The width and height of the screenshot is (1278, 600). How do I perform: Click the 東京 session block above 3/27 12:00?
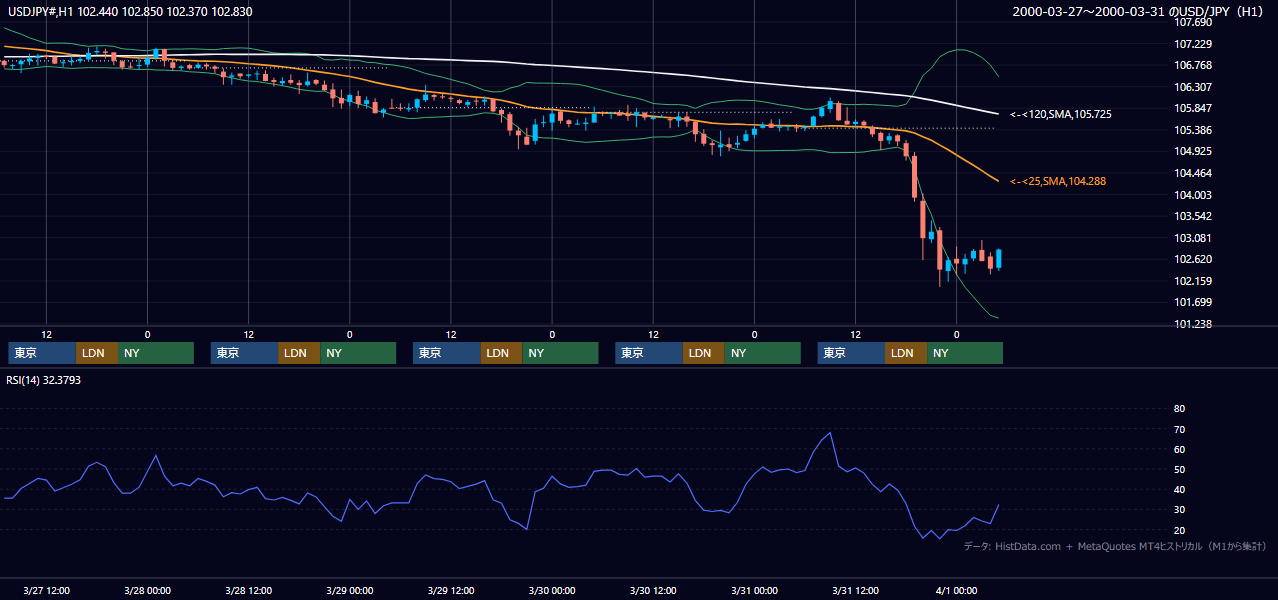[42, 353]
